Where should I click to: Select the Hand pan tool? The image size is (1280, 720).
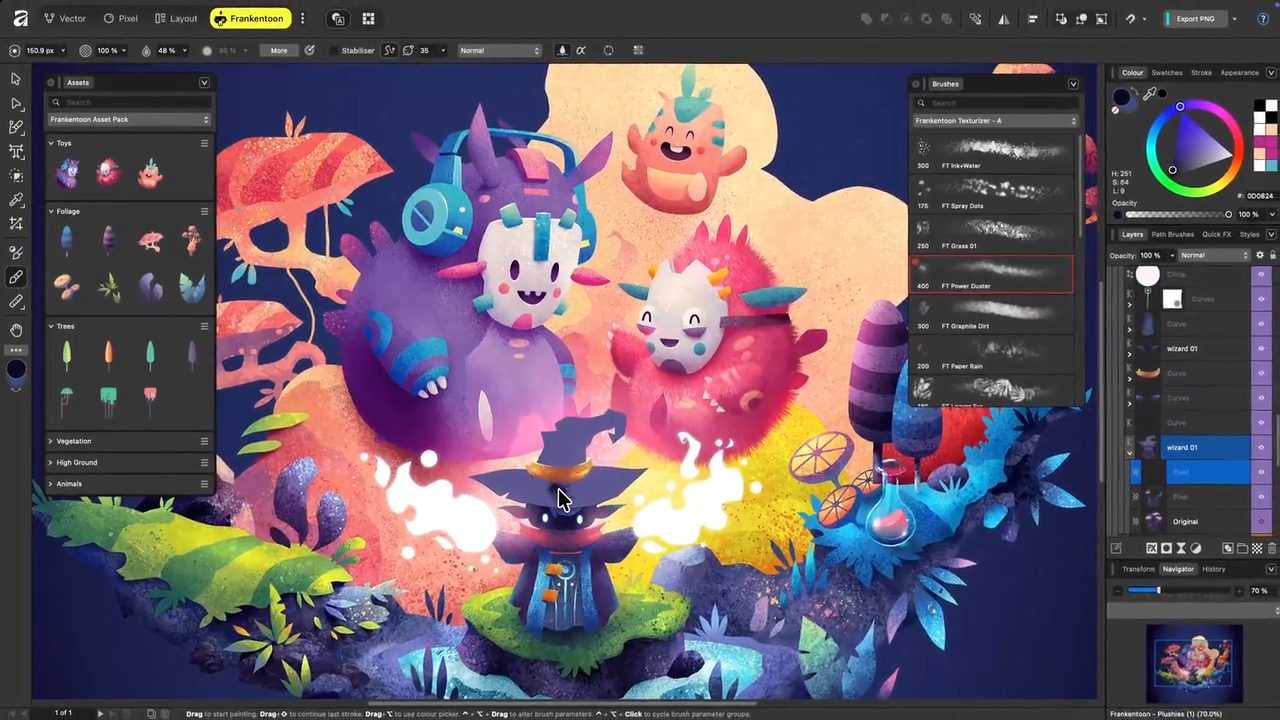[16, 330]
